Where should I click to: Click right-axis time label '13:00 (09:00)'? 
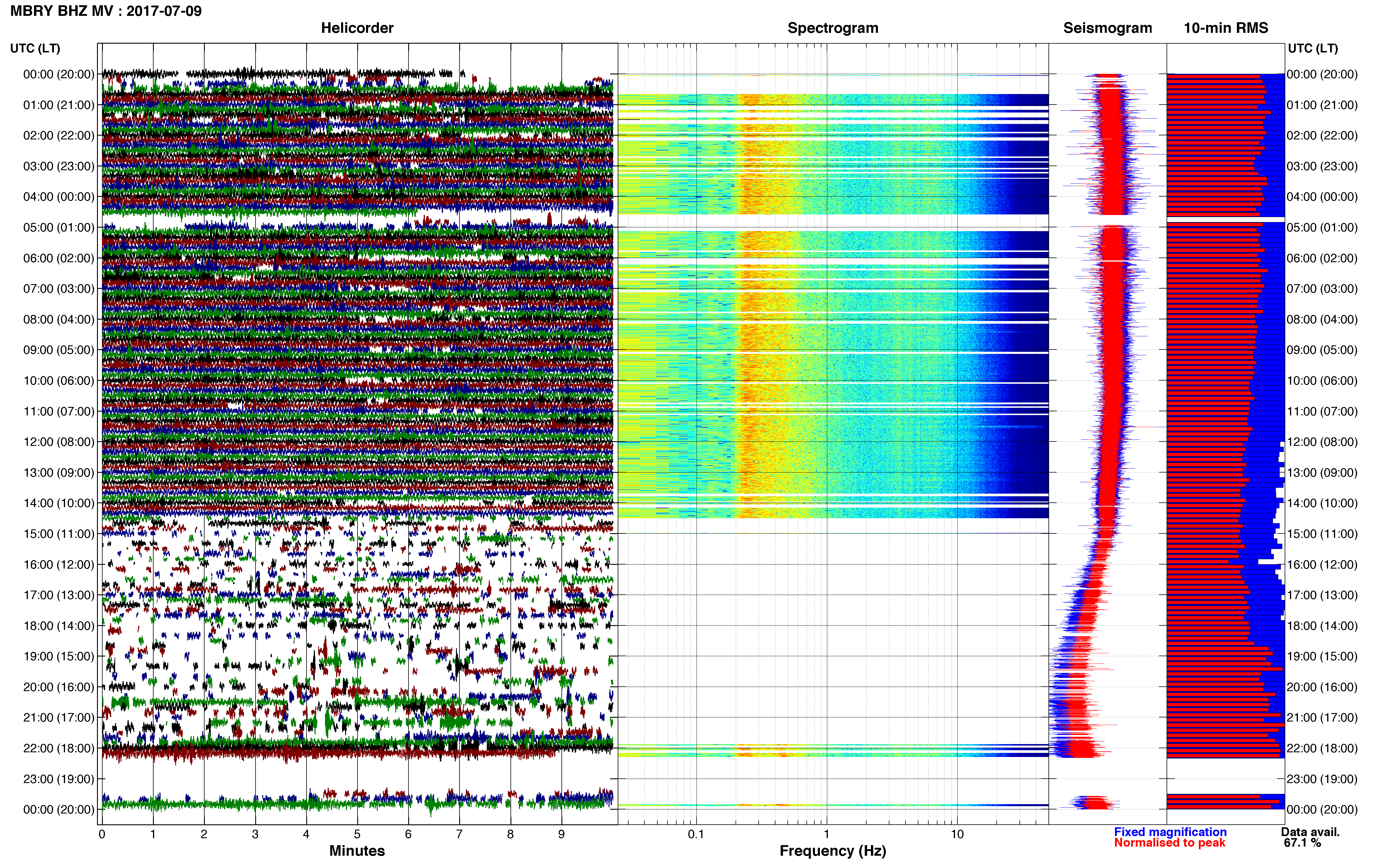1322,473
